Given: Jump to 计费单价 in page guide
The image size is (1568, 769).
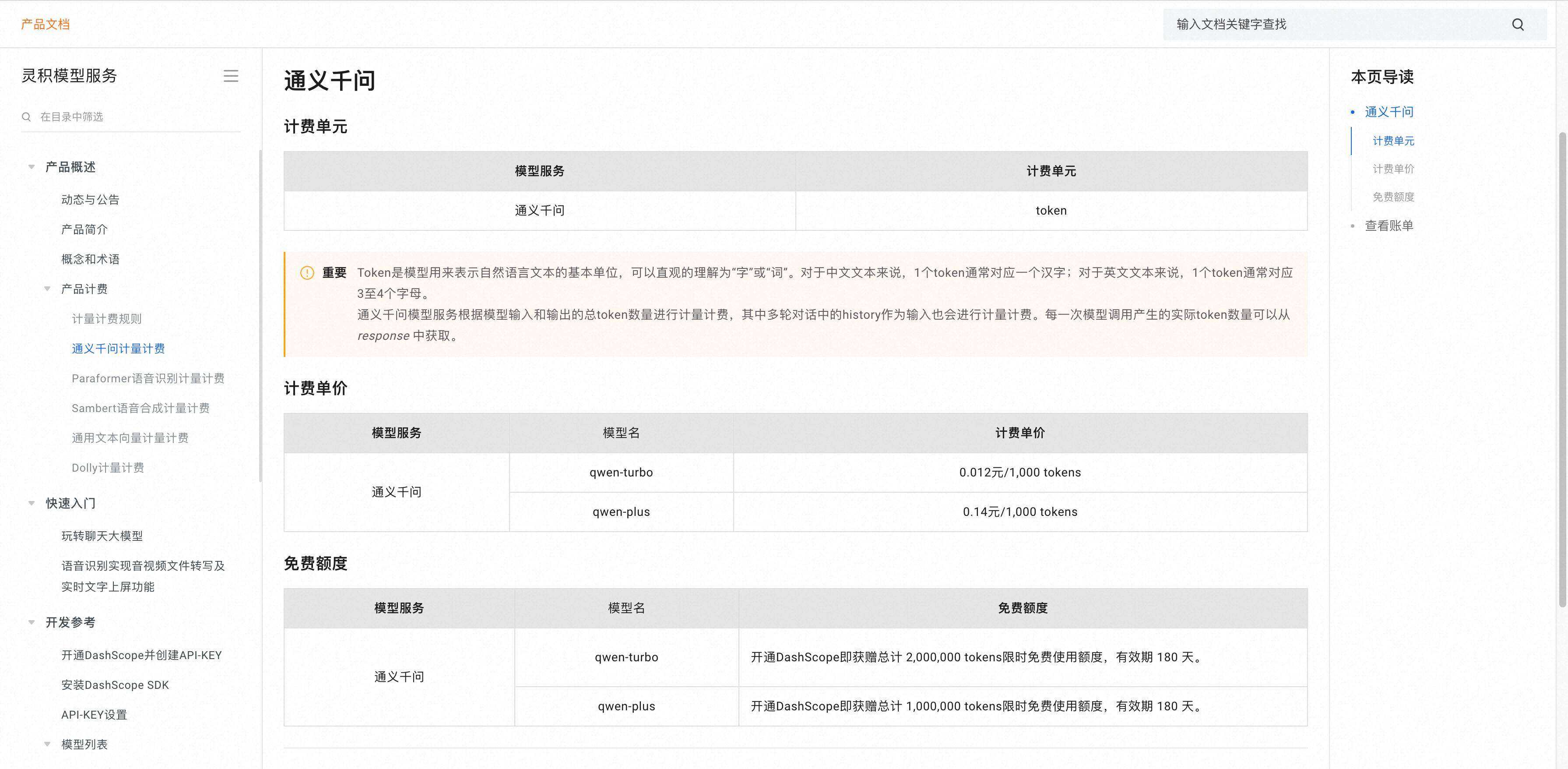Looking at the screenshot, I should [1393, 169].
